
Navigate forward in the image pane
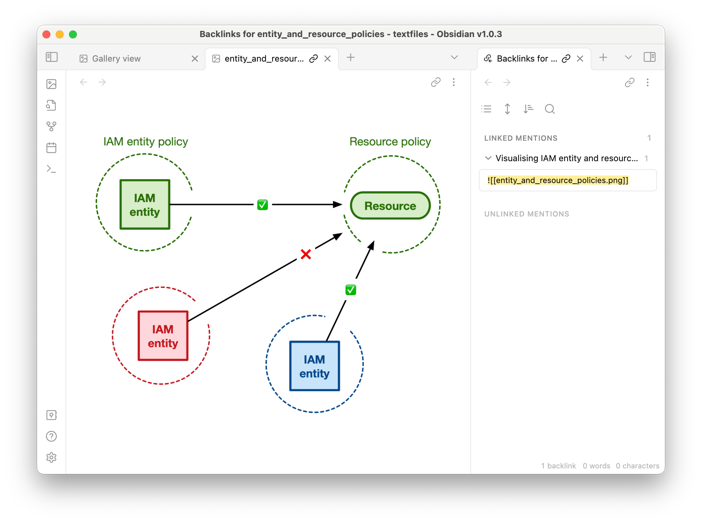102,82
